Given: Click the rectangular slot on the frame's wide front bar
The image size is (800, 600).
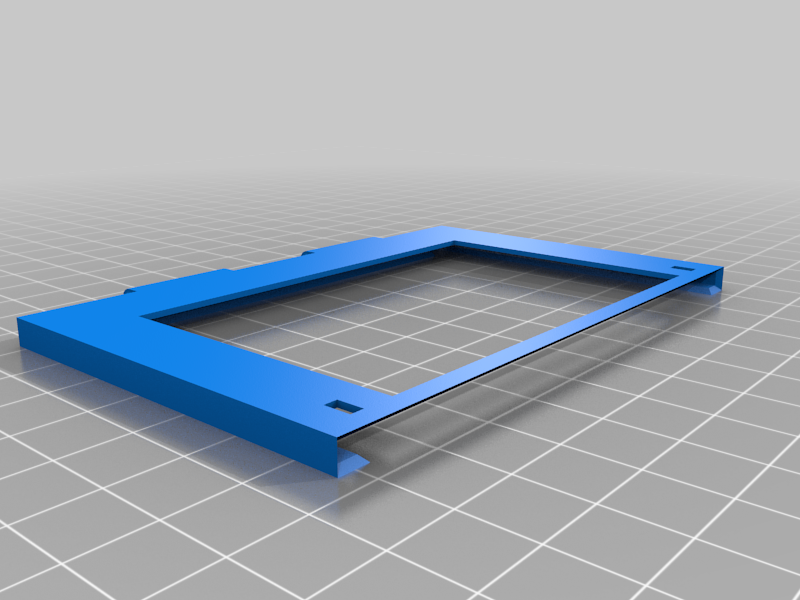Looking at the screenshot, I should (x=344, y=407).
